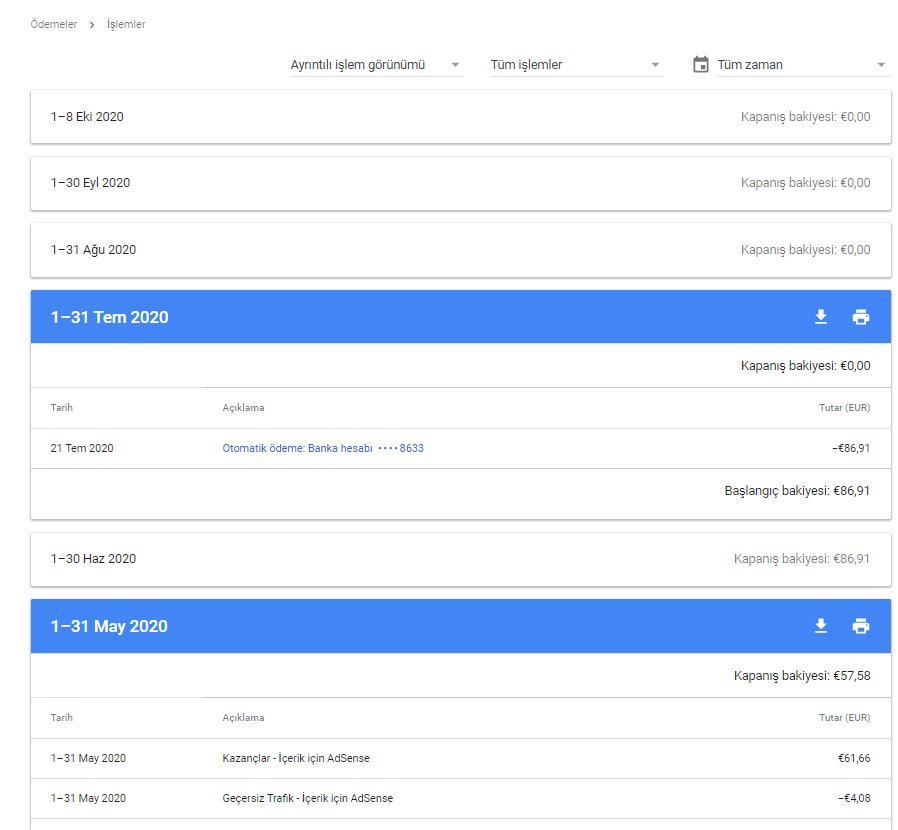The image size is (898, 830).
Task: Click the İşlemler breadcrumb
Action: coord(126,24)
